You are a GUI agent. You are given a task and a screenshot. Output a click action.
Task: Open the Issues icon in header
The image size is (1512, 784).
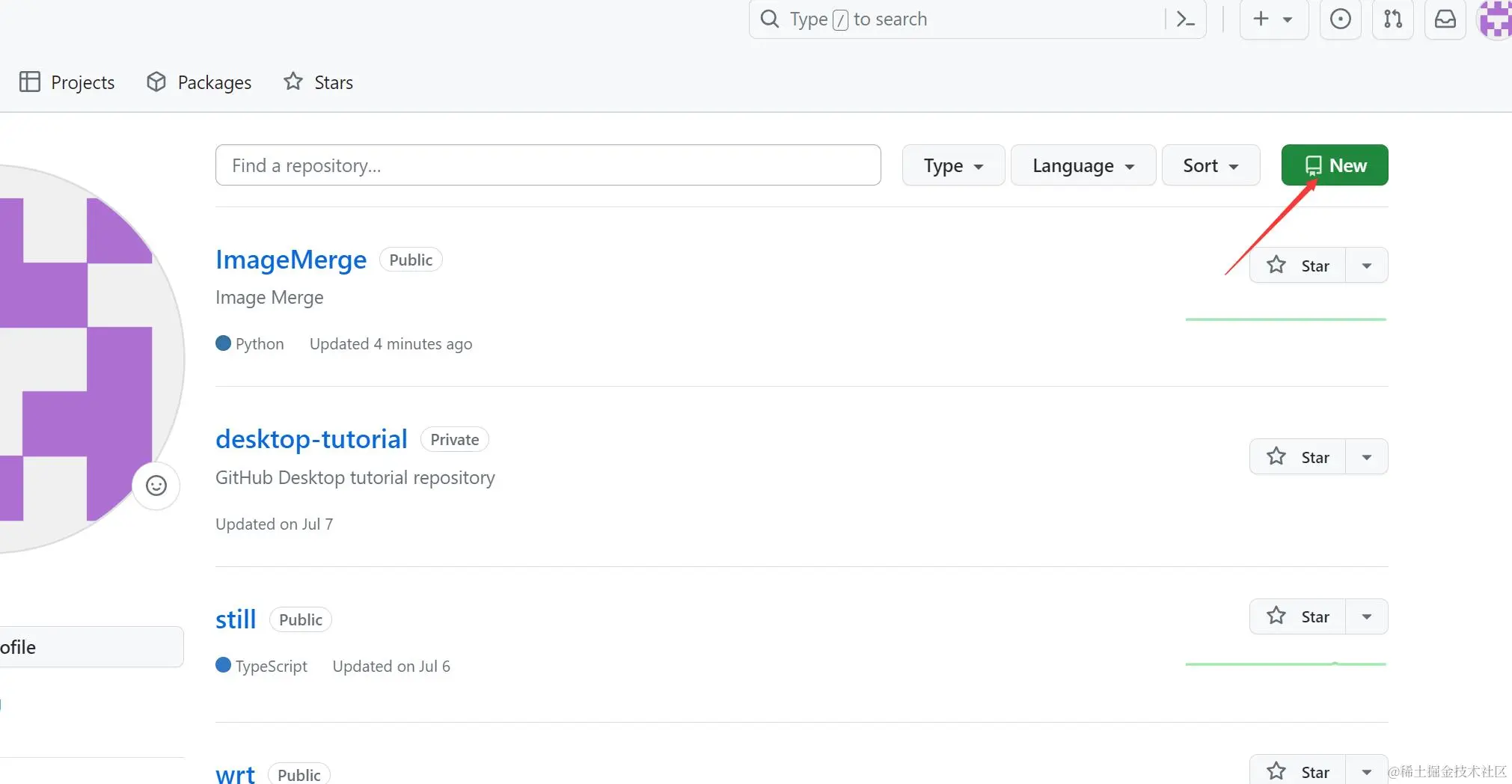[x=1340, y=19]
